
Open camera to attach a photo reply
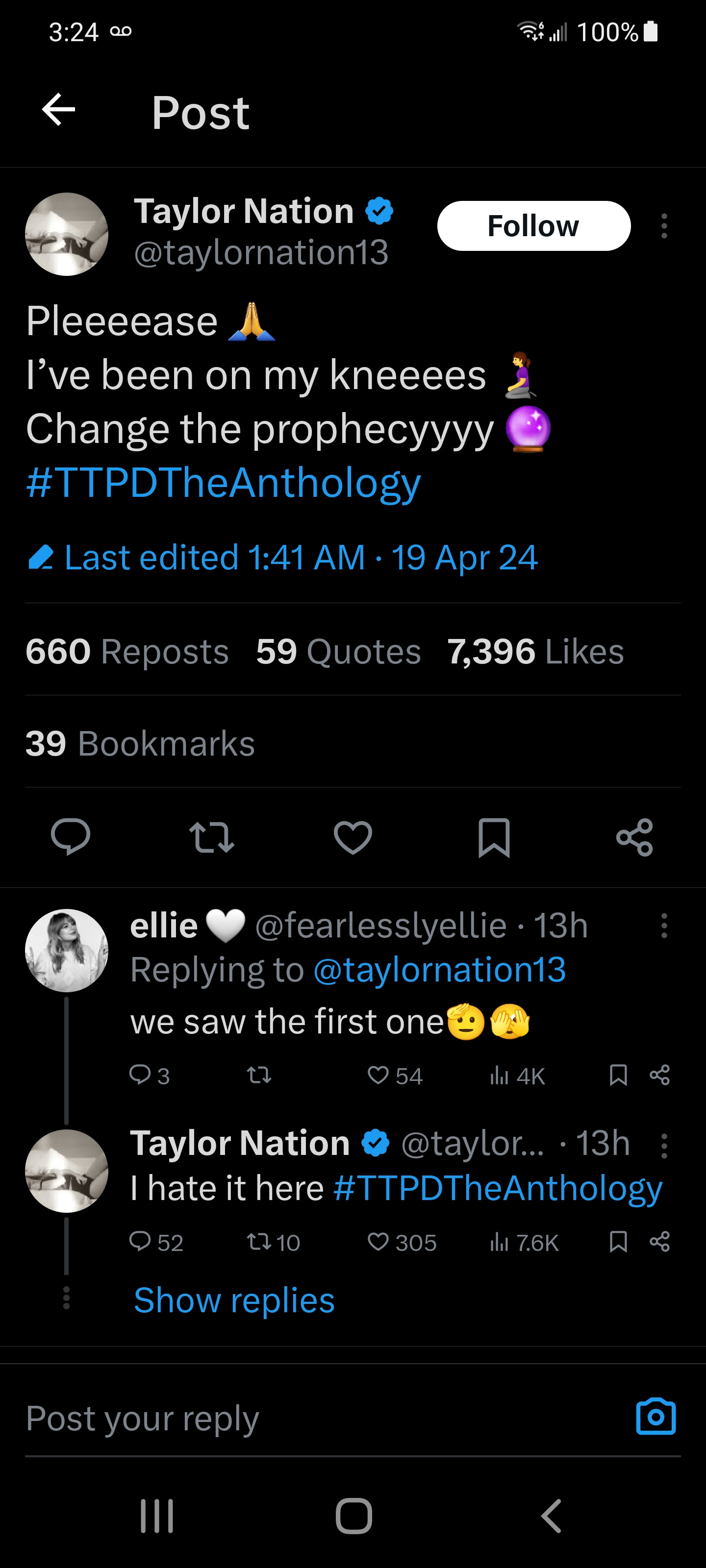[656, 1417]
